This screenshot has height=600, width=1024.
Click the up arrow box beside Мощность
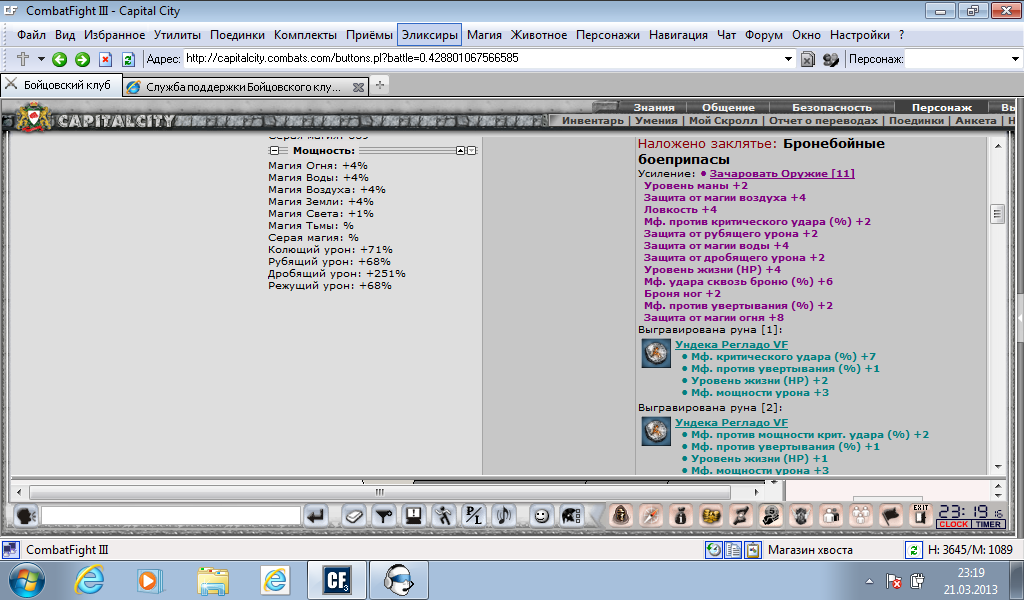[460, 151]
